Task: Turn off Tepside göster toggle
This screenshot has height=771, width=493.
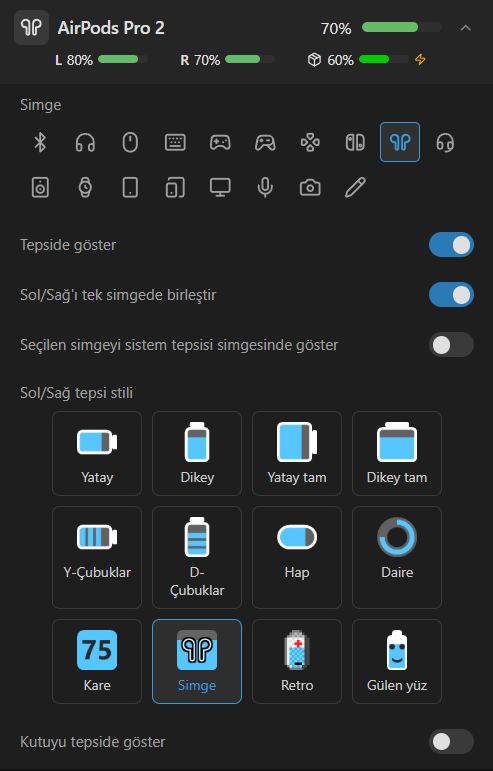Action: tap(451, 245)
